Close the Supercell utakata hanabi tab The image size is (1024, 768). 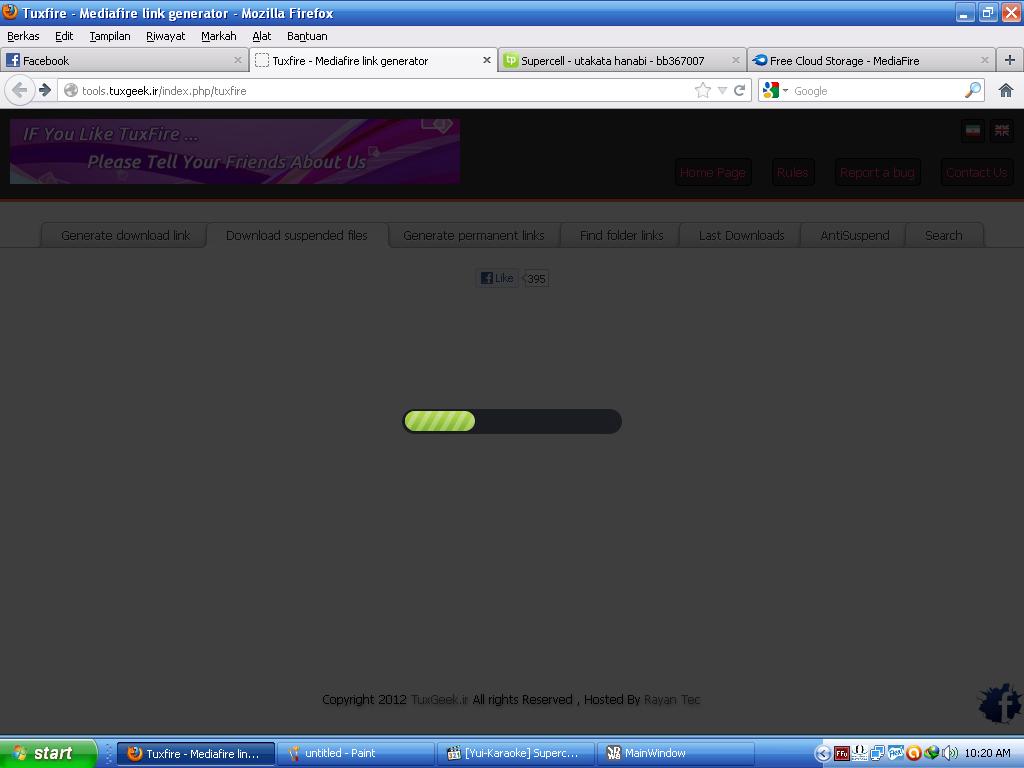click(735, 60)
